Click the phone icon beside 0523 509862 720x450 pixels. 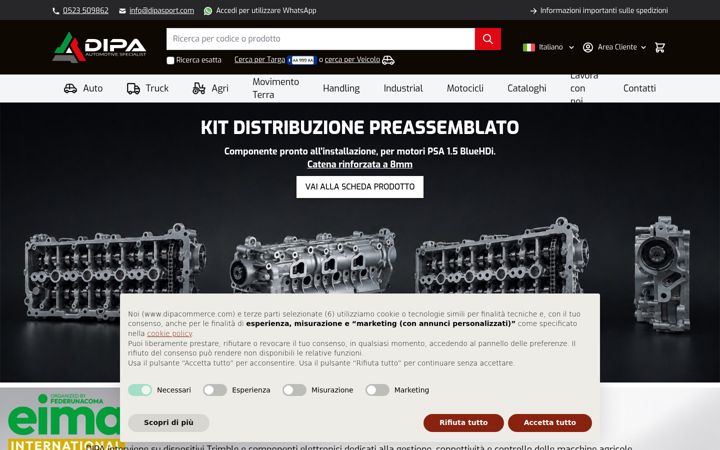tap(56, 11)
